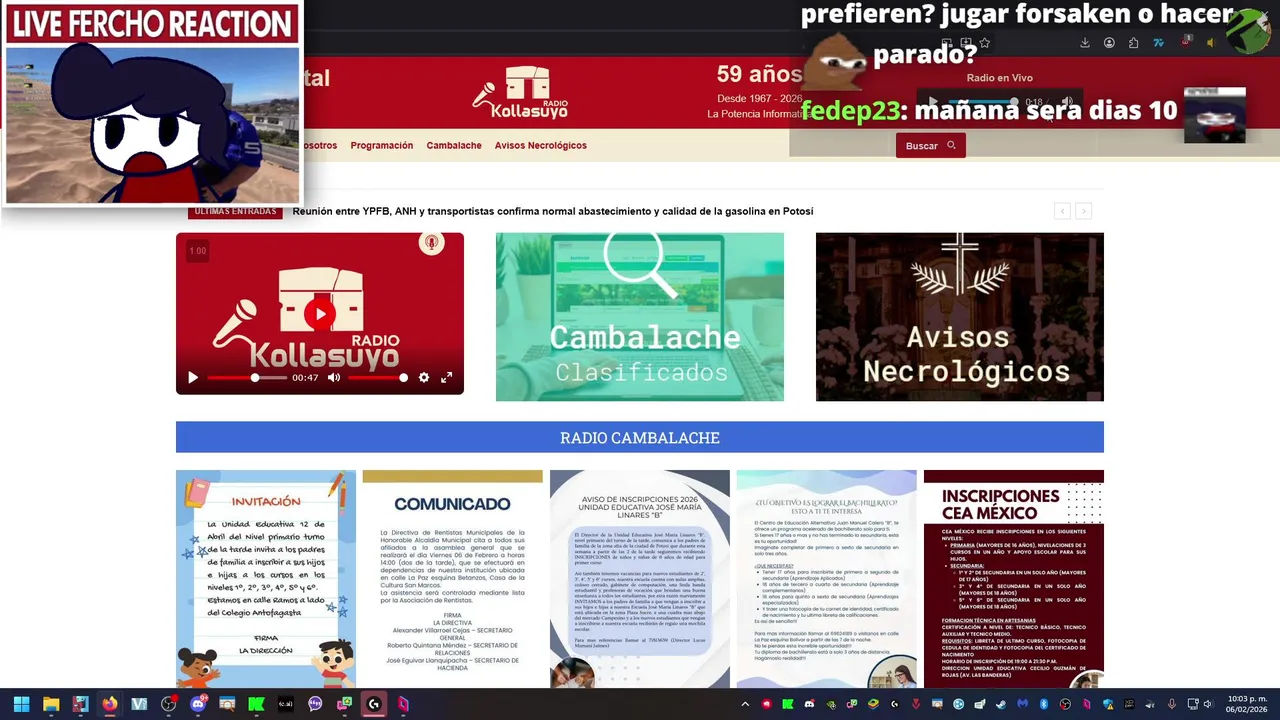Viewport: 1280px width, 720px height.
Task: Click Steam icon in system tray
Action: point(1000,704)
